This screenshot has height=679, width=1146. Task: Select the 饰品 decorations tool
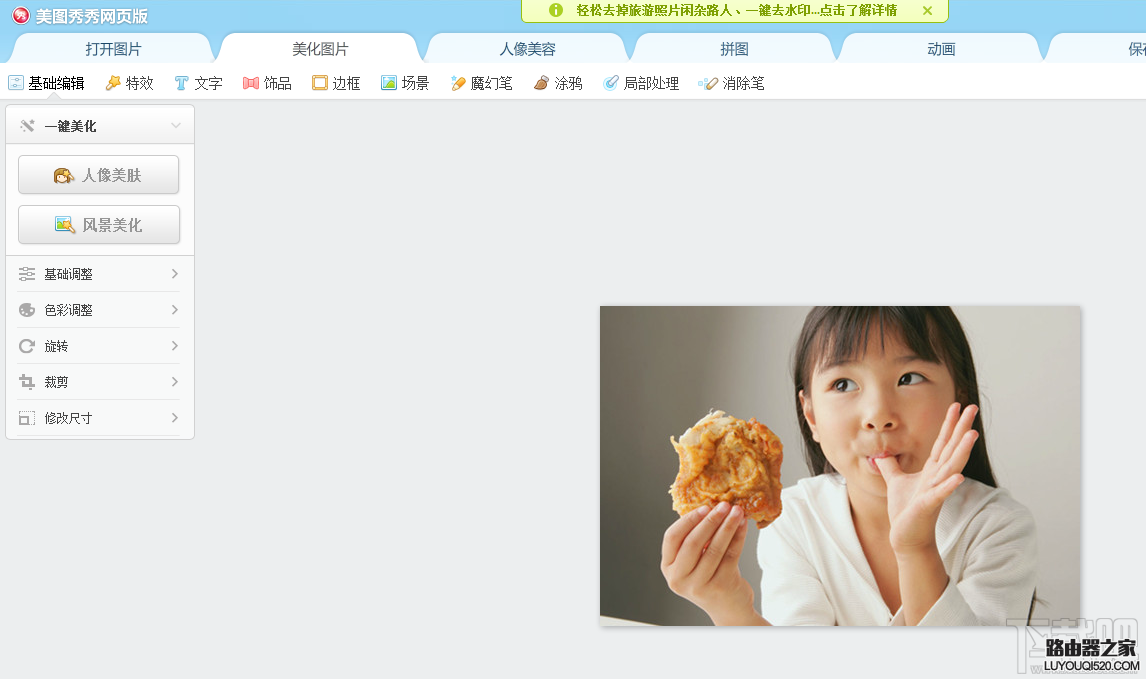pyautogui.click(x=267, y=83)
